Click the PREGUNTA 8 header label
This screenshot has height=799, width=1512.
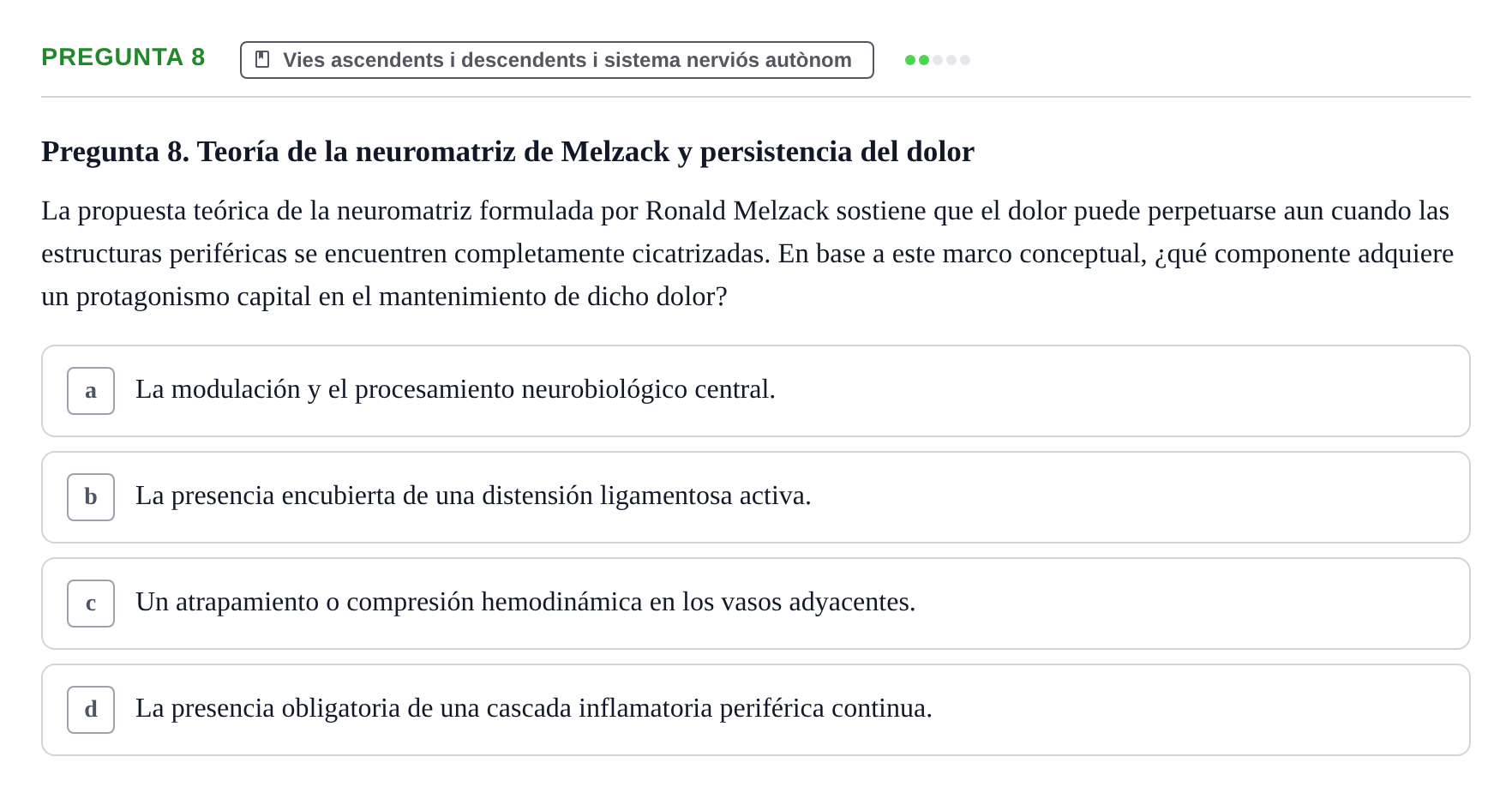click(123, 57)
